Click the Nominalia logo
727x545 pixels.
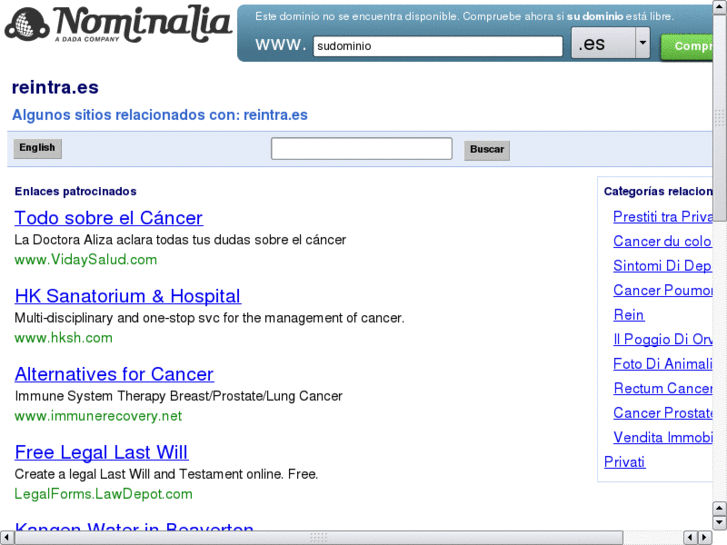pyautogui.click(x=118, y=26)
